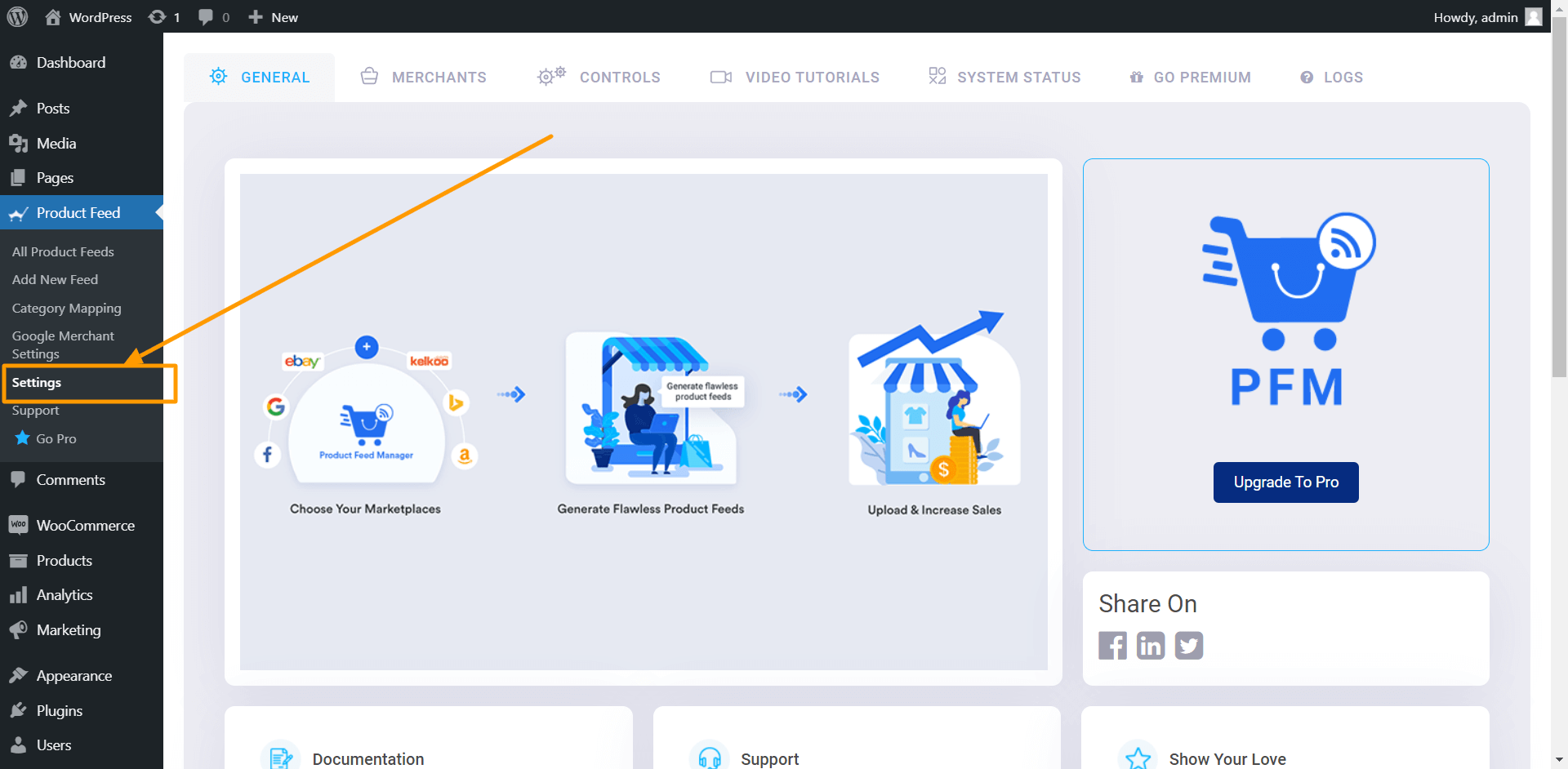Open the VIDEO TUTORIALS tab
The width and height of the screenshot is (1568, 769).
(795, 77)
